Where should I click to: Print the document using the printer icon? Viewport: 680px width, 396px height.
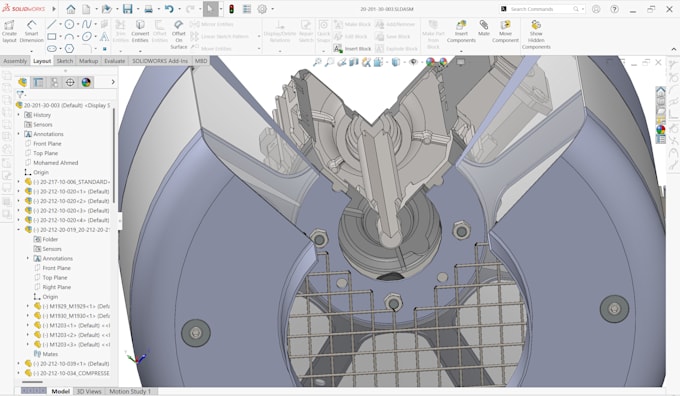148,9
